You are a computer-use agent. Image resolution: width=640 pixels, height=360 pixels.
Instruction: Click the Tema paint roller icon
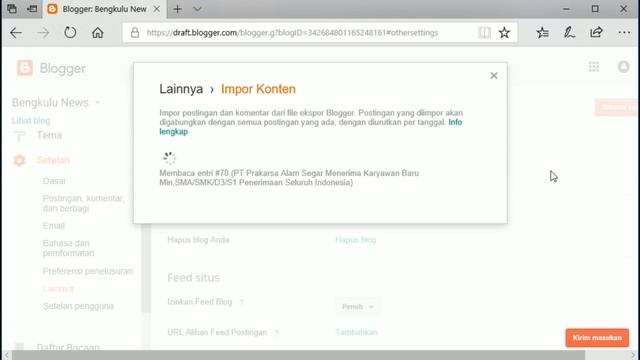point(19,136)
